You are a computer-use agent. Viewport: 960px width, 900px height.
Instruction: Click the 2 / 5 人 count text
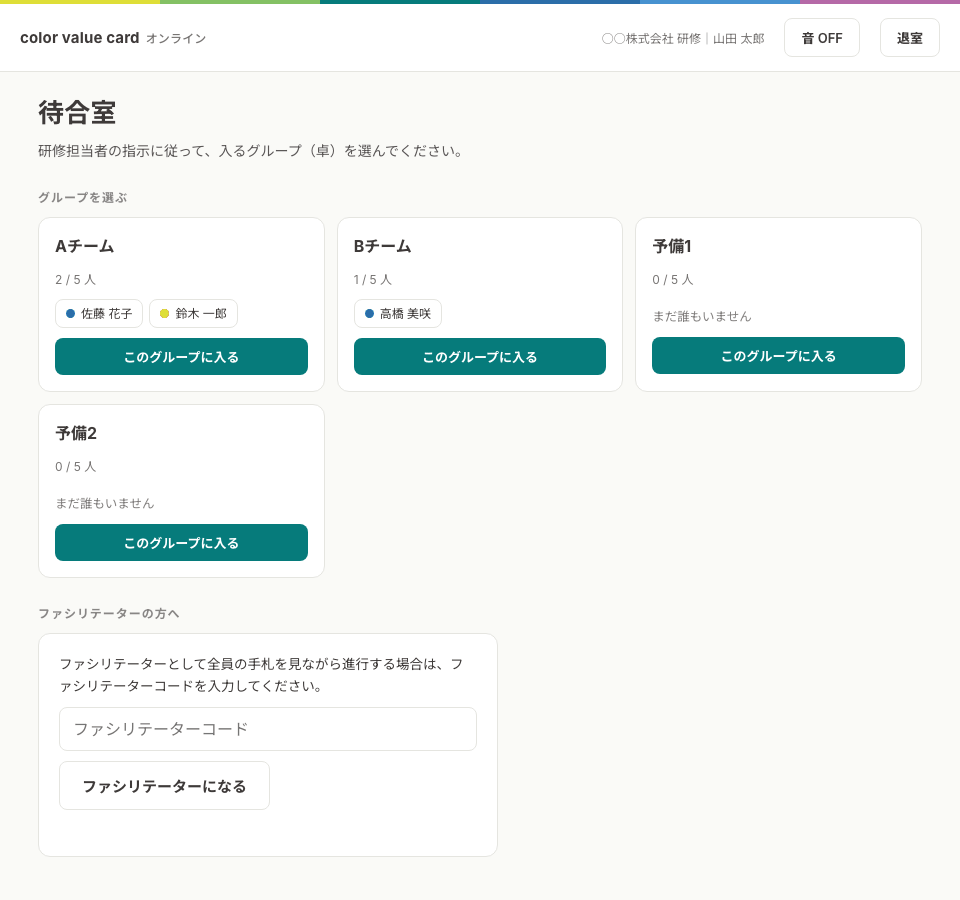[x=75, y=280]
